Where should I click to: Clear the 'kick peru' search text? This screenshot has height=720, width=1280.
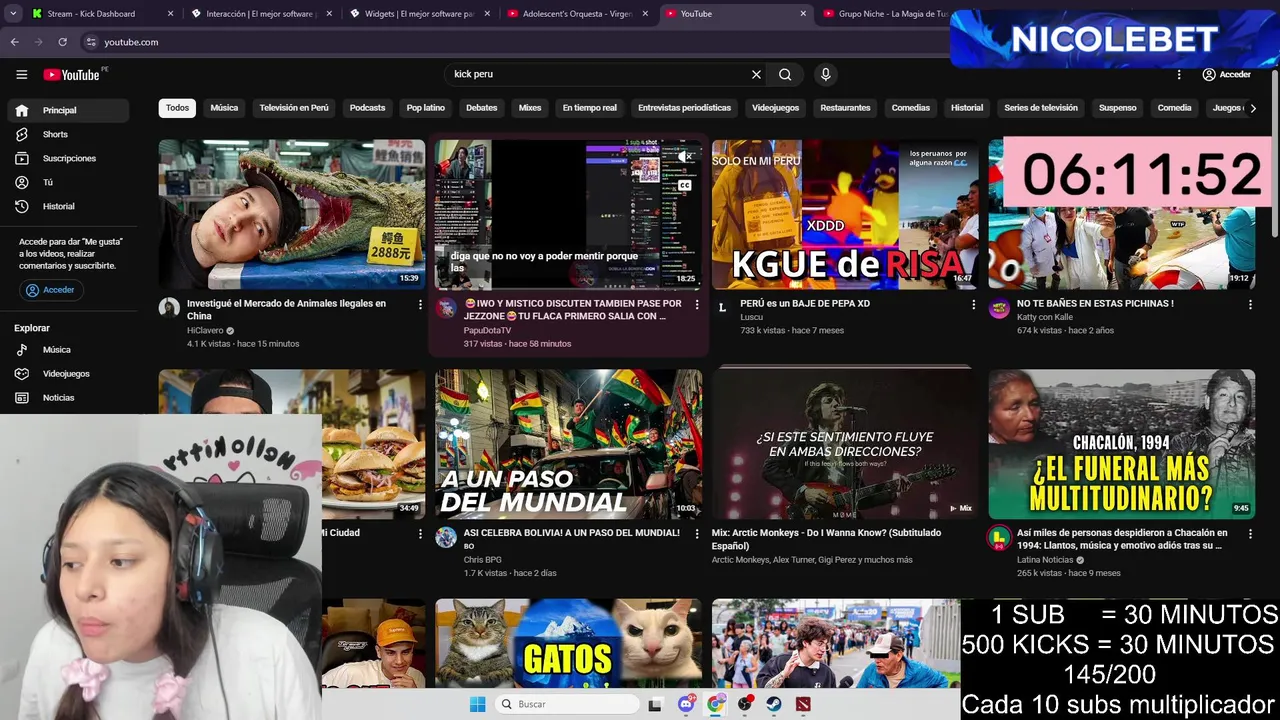click(x=756, y=74)
